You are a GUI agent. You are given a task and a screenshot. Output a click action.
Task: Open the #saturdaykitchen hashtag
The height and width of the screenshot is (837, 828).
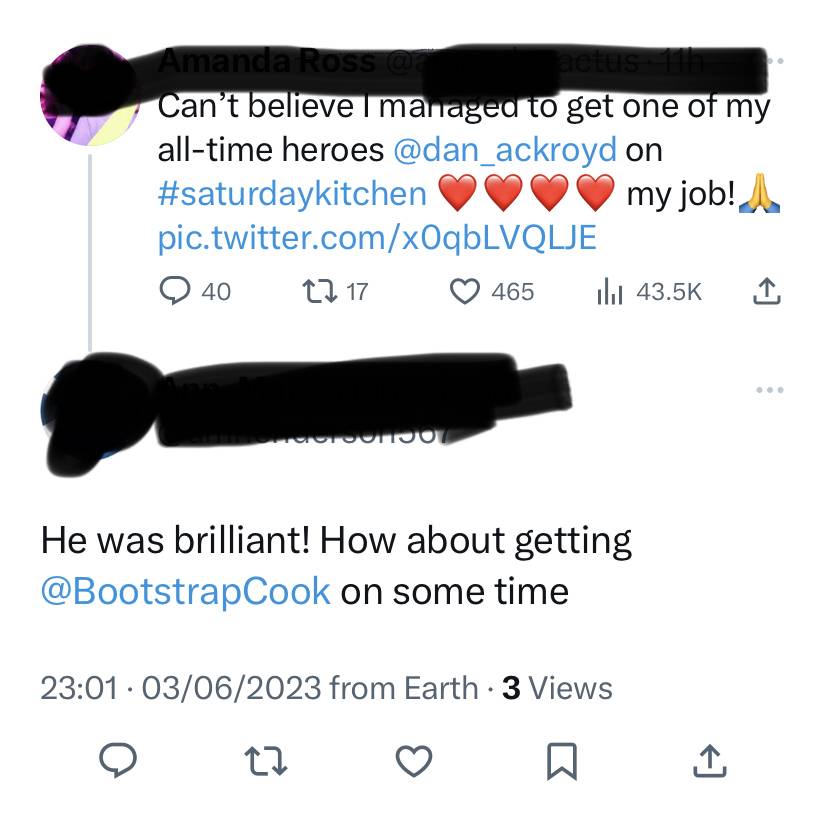(292, 193)
